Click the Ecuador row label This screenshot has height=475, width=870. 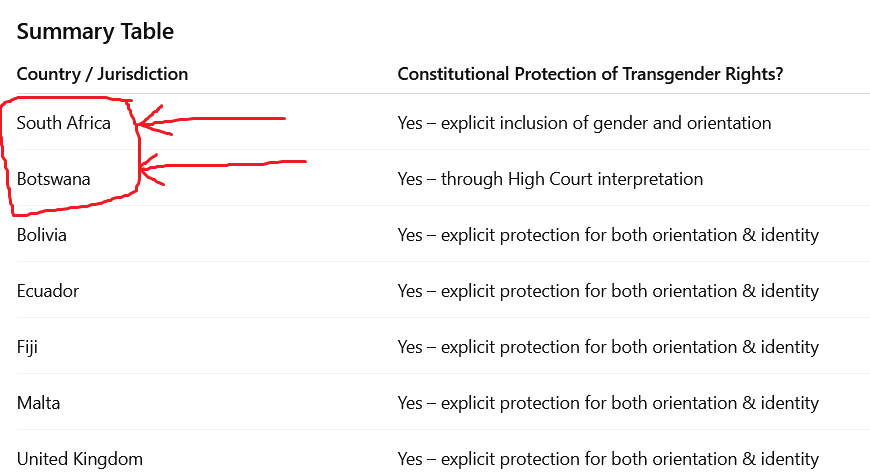point(48,291)
